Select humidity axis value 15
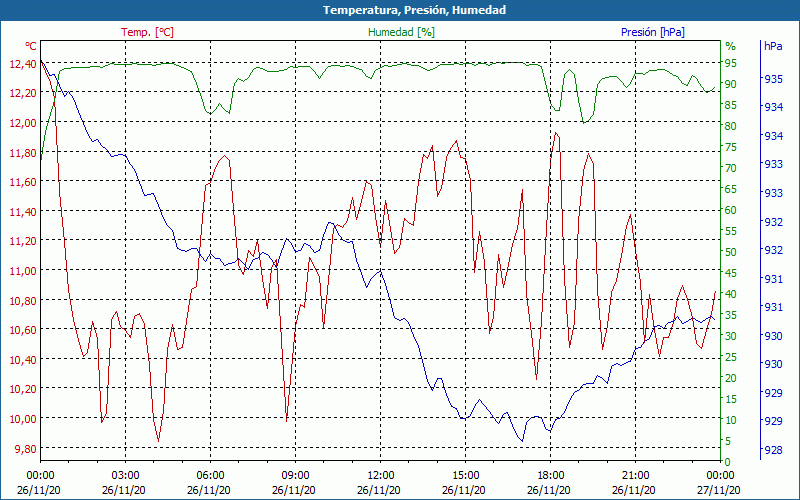 (x=731, y=399)
